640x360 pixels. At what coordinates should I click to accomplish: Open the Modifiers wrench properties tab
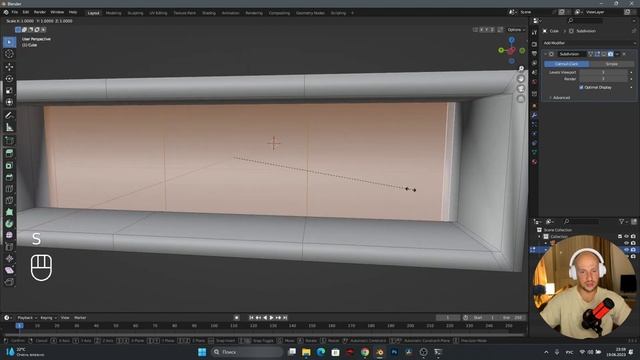534,116
